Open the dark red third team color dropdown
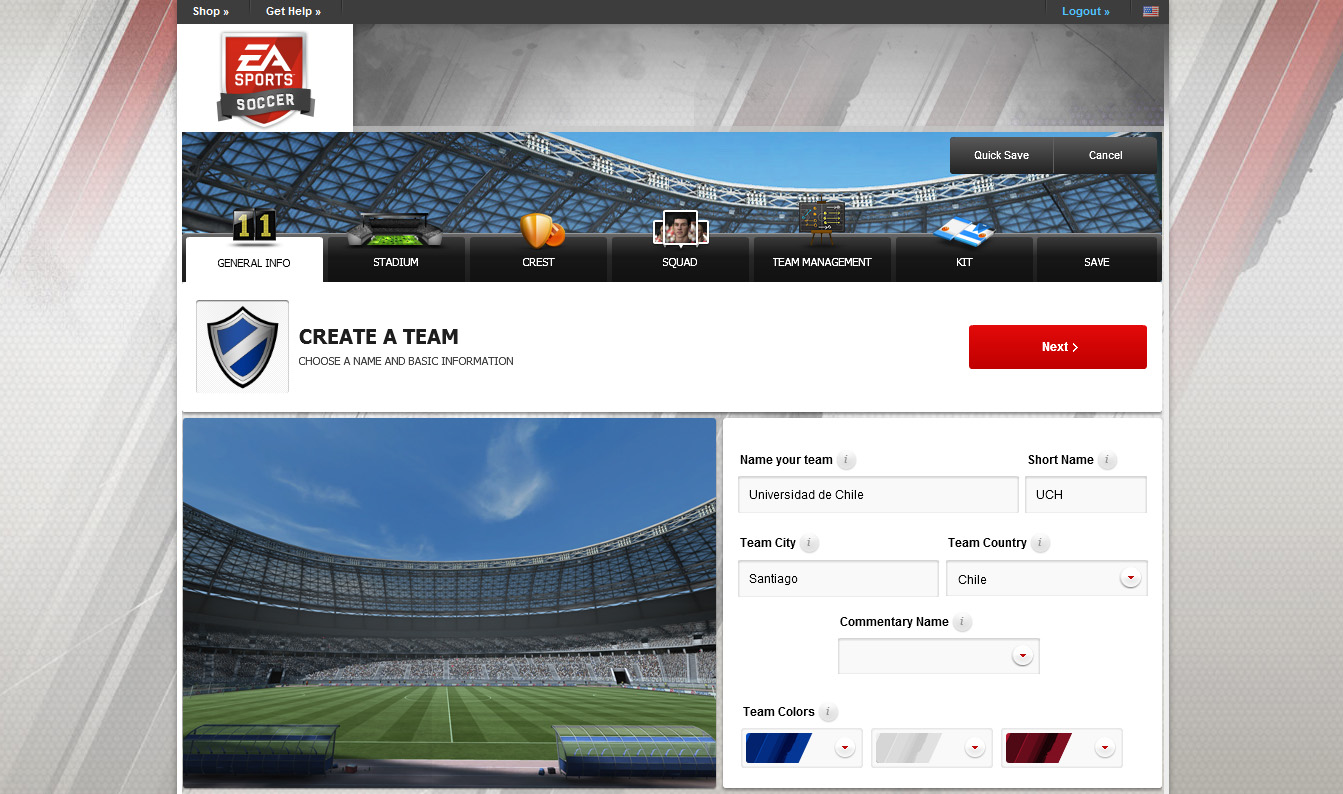The height and width of the screenshot is (794, 1343). click(1062, 748)
